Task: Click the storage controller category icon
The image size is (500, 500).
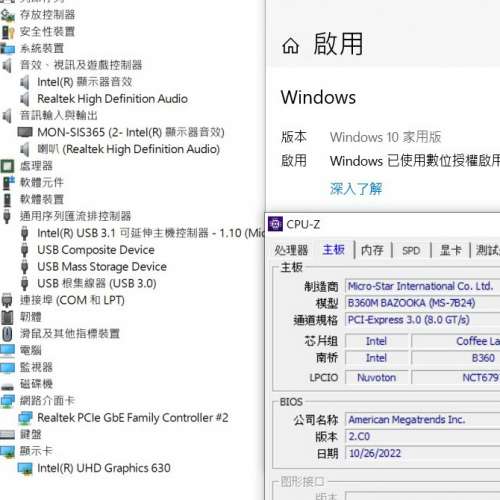Action: [7, 15]
